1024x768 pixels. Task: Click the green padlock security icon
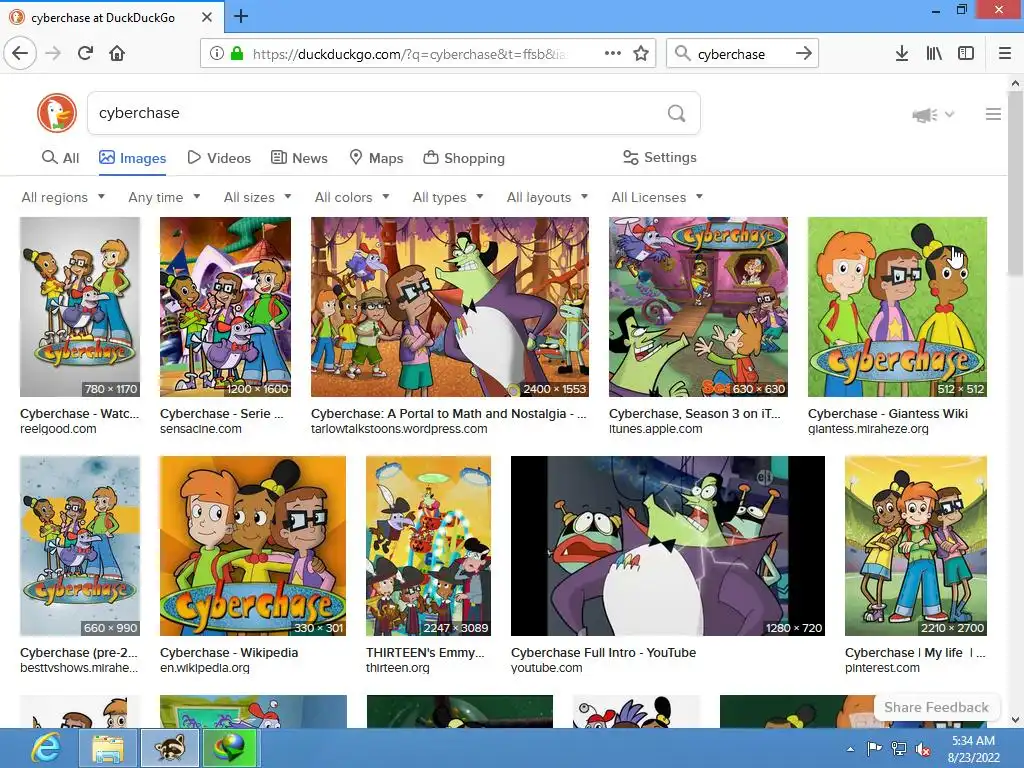237,53
